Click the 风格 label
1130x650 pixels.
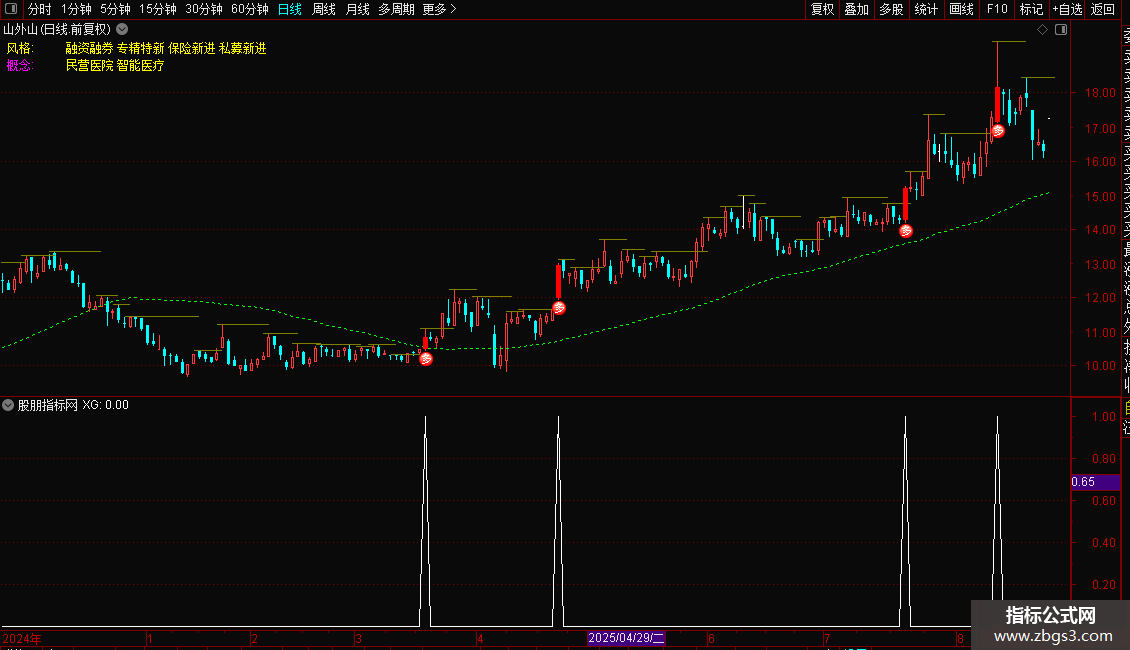19,48
